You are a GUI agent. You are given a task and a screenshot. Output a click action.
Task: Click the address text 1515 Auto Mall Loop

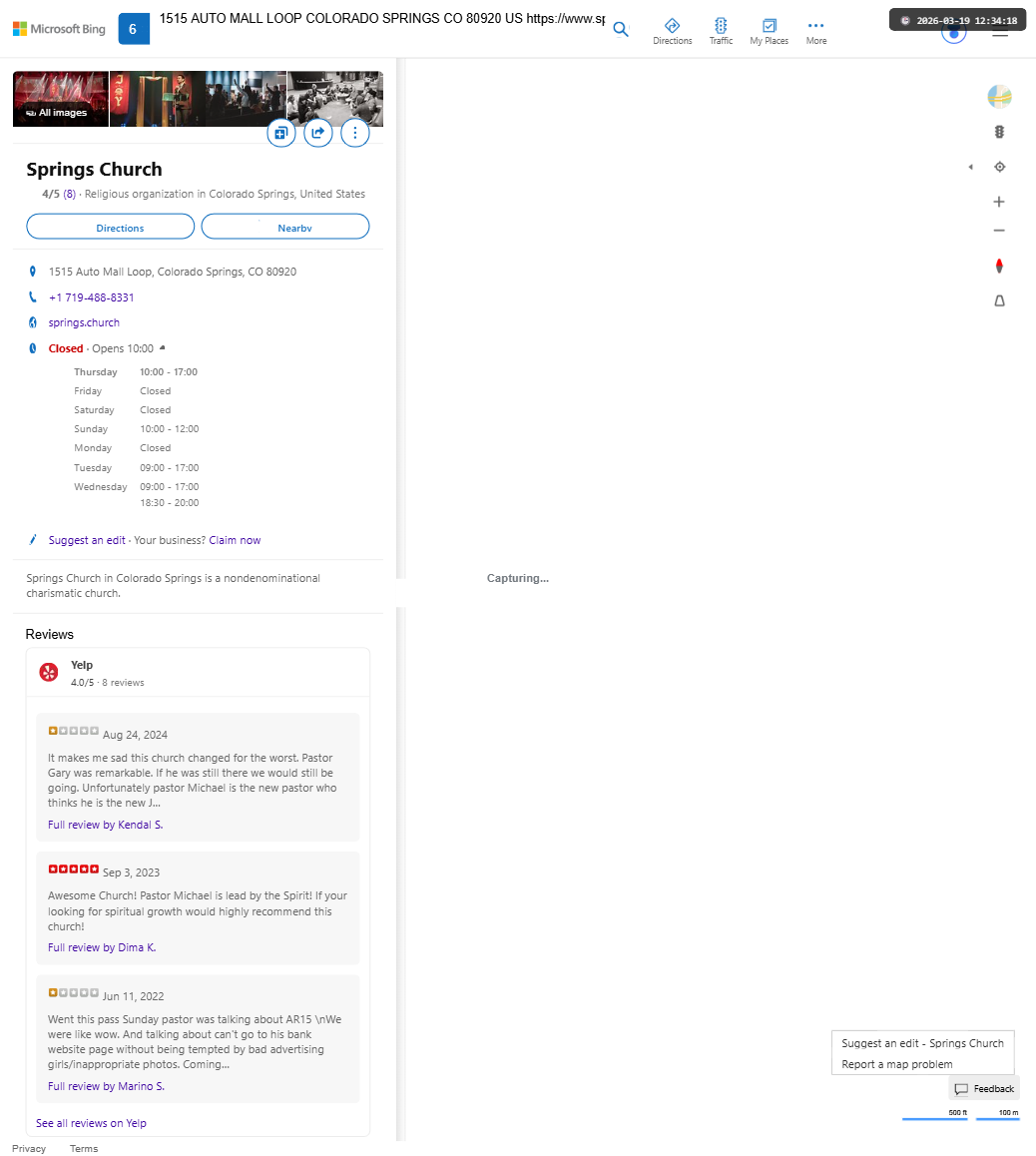click(x=173, y=272)
